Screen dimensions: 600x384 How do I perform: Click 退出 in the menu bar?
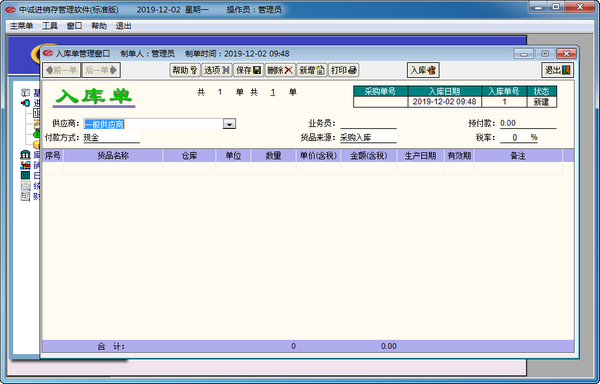(123, 26)
